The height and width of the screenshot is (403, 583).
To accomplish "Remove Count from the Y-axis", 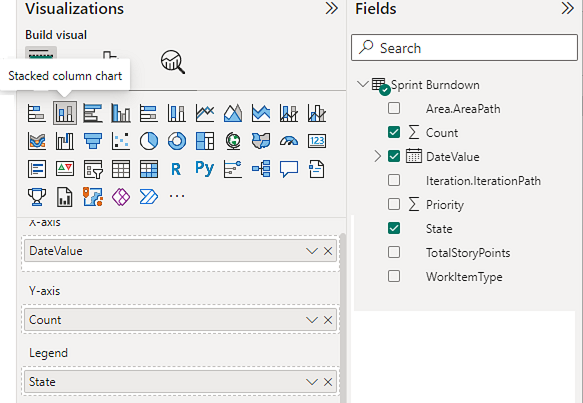I will click(328, 320).
